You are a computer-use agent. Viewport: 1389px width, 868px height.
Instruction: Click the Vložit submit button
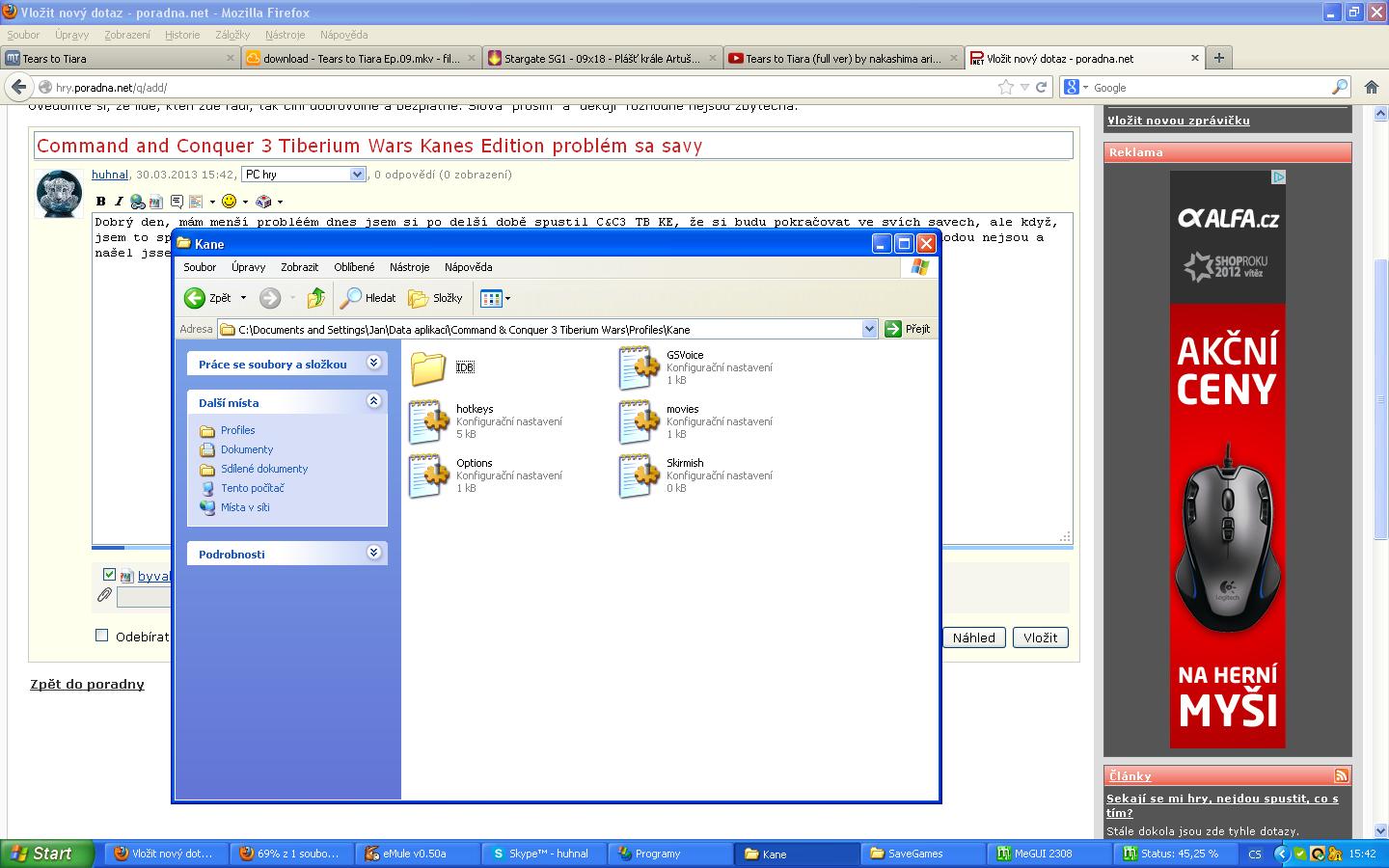click(1040, 637)
